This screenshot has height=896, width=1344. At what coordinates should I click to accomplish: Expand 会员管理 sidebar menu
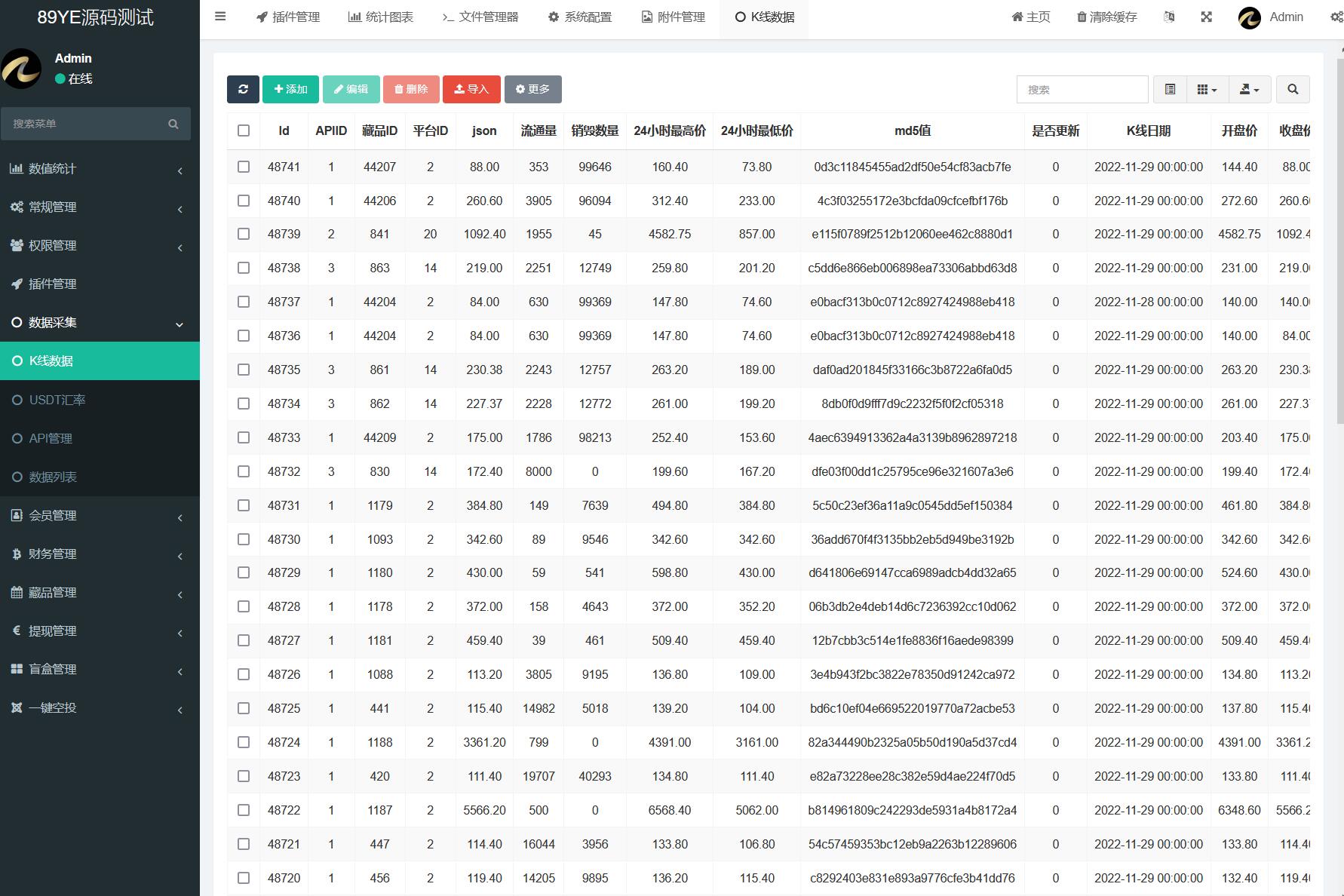100,516
